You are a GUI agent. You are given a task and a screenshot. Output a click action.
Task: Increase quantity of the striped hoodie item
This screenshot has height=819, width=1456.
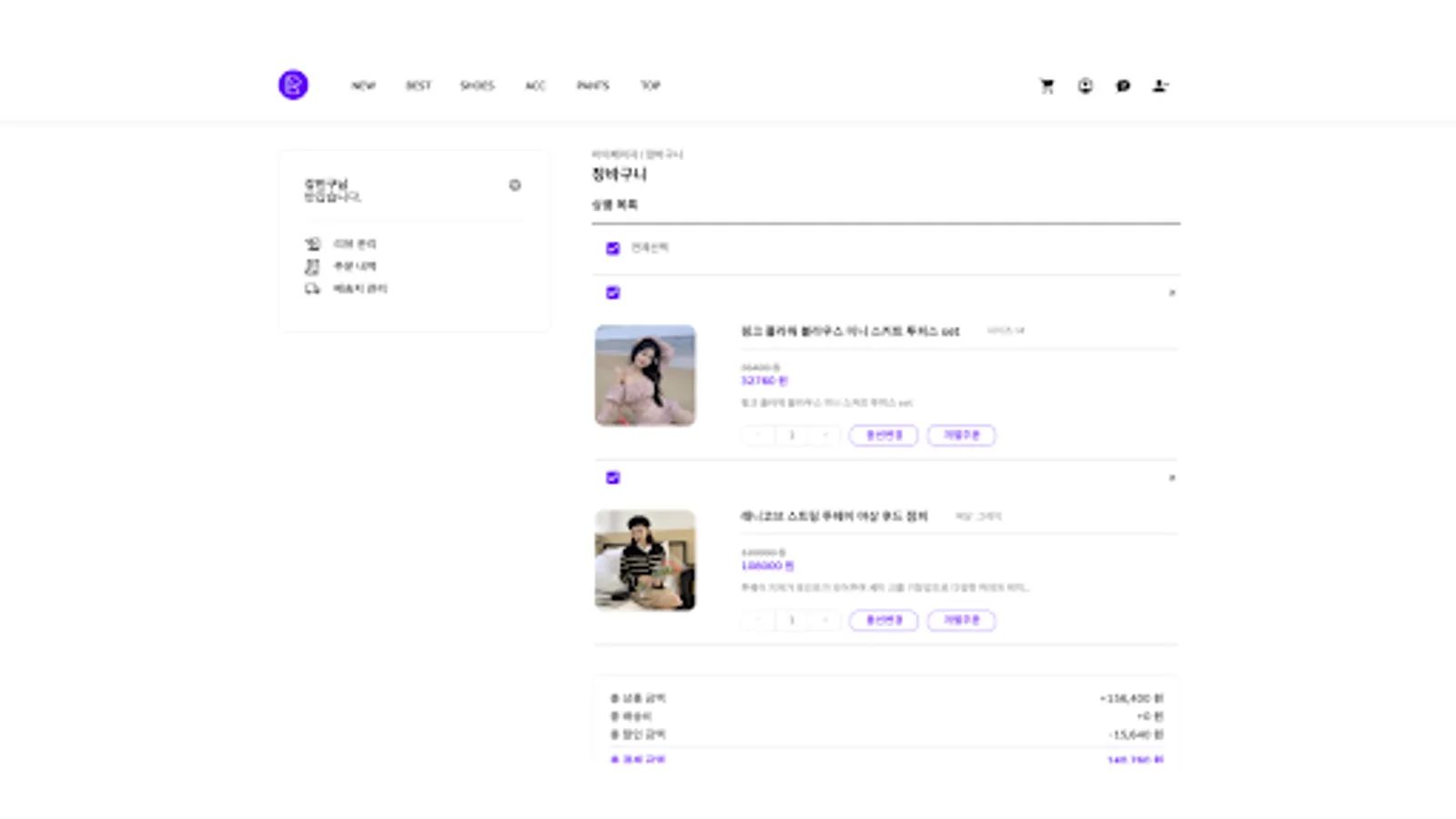coord(825,620)
